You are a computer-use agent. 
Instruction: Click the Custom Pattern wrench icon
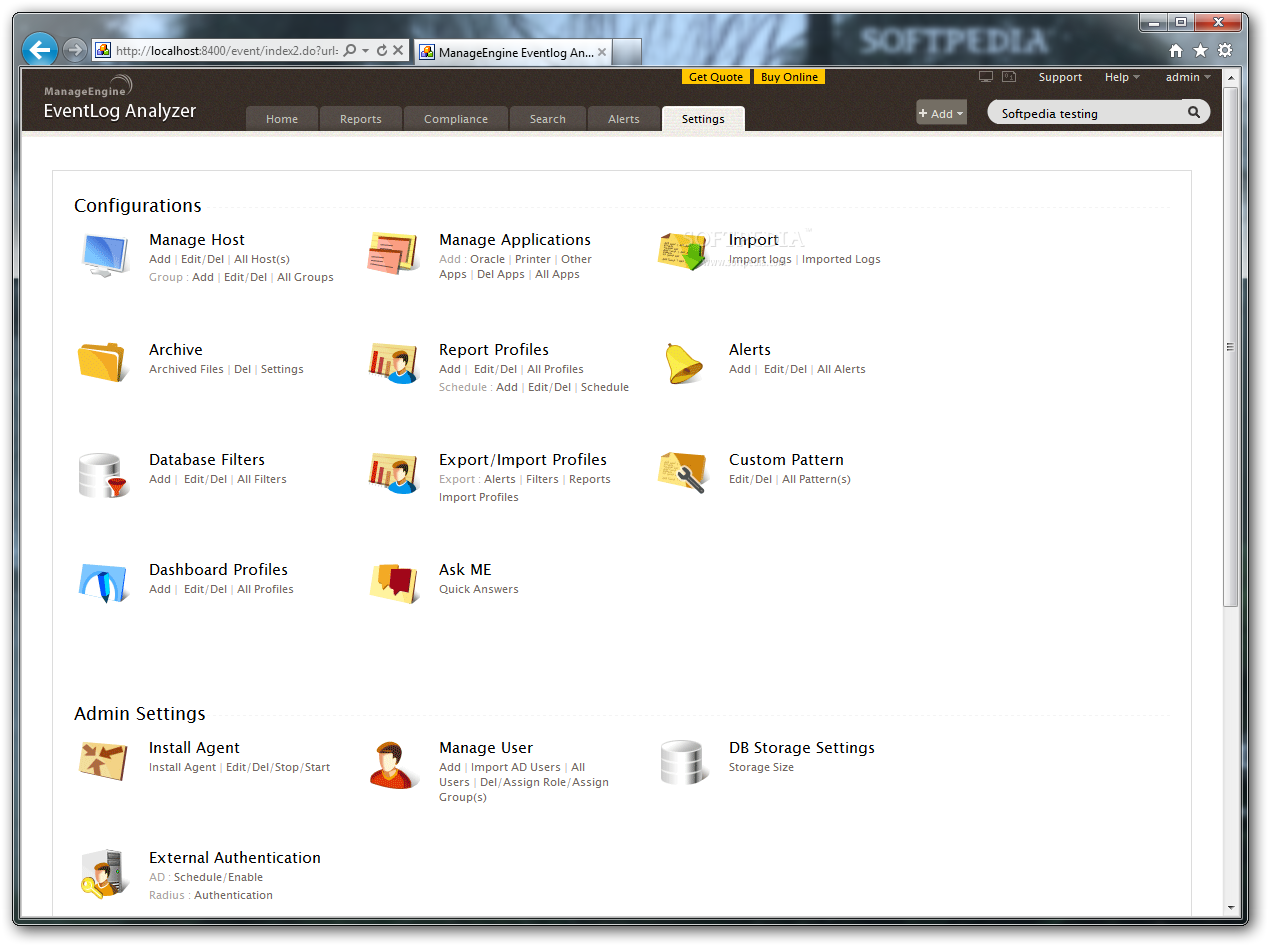pyautogui.click(x=683, y=472)
